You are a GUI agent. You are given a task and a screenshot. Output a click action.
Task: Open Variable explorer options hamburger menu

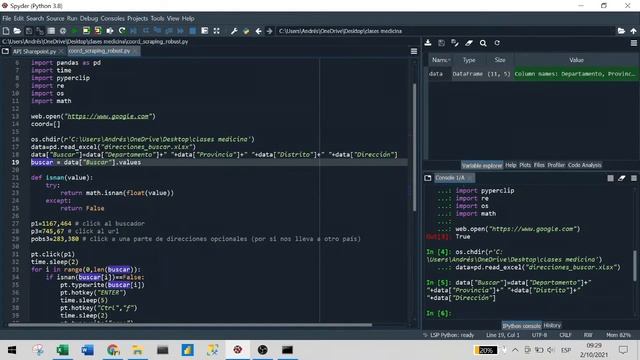click(633, 43)
